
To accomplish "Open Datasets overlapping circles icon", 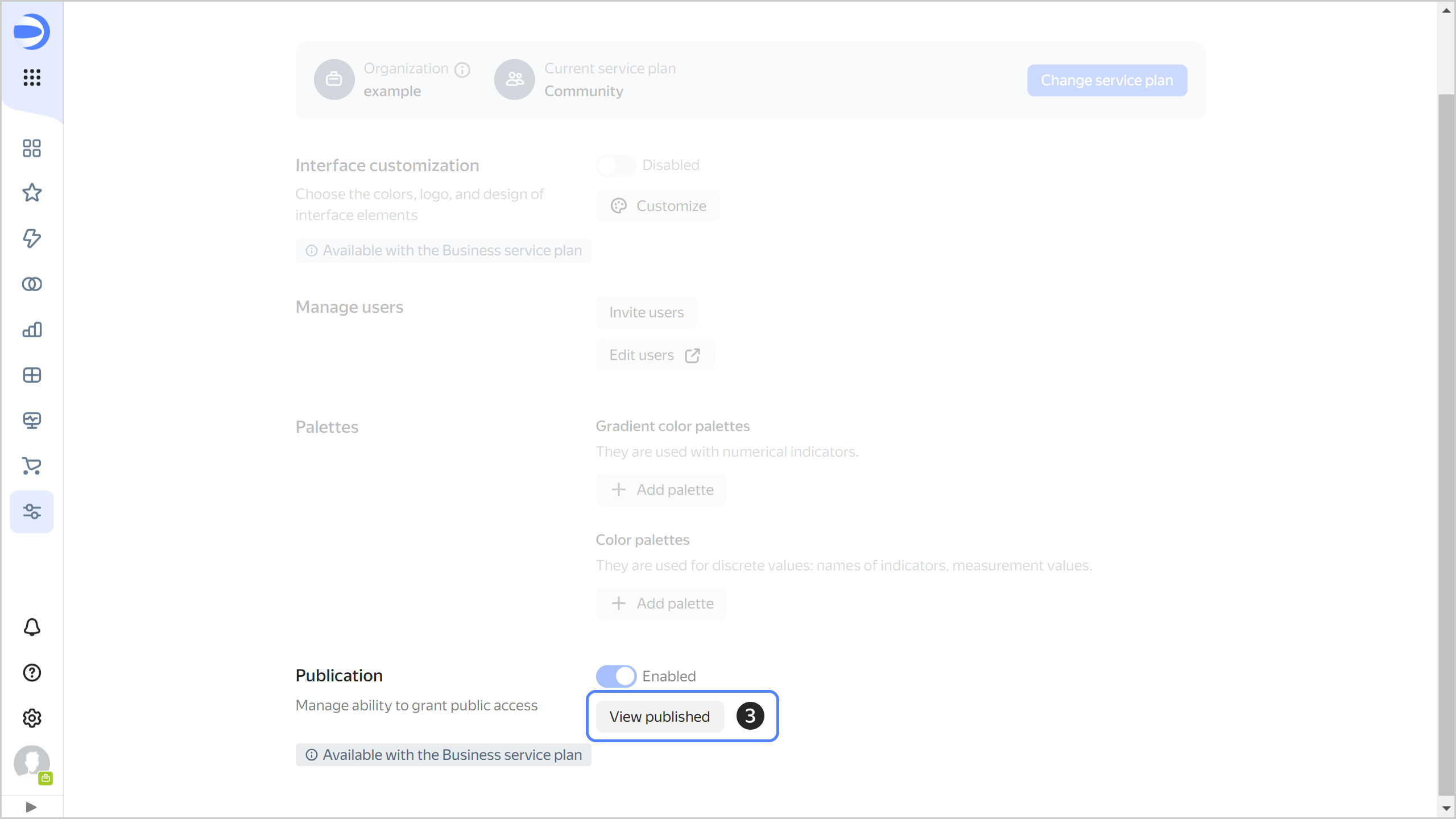I will point(32,284).
